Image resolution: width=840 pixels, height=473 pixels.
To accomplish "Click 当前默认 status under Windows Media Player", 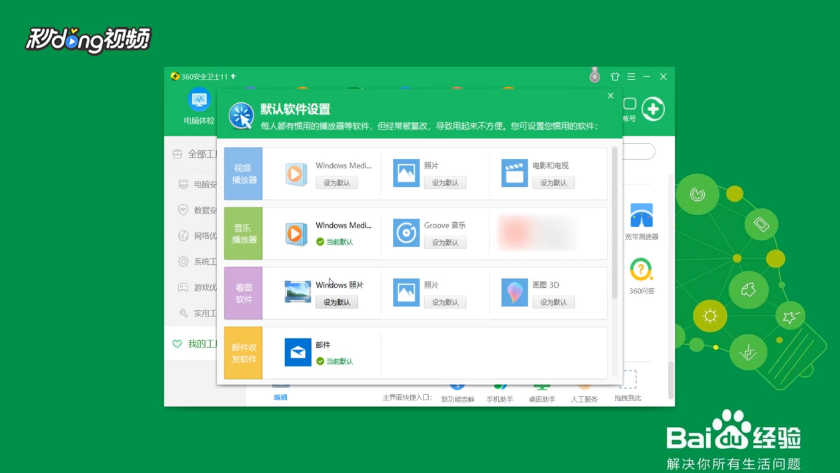I will tap(335, 242).
